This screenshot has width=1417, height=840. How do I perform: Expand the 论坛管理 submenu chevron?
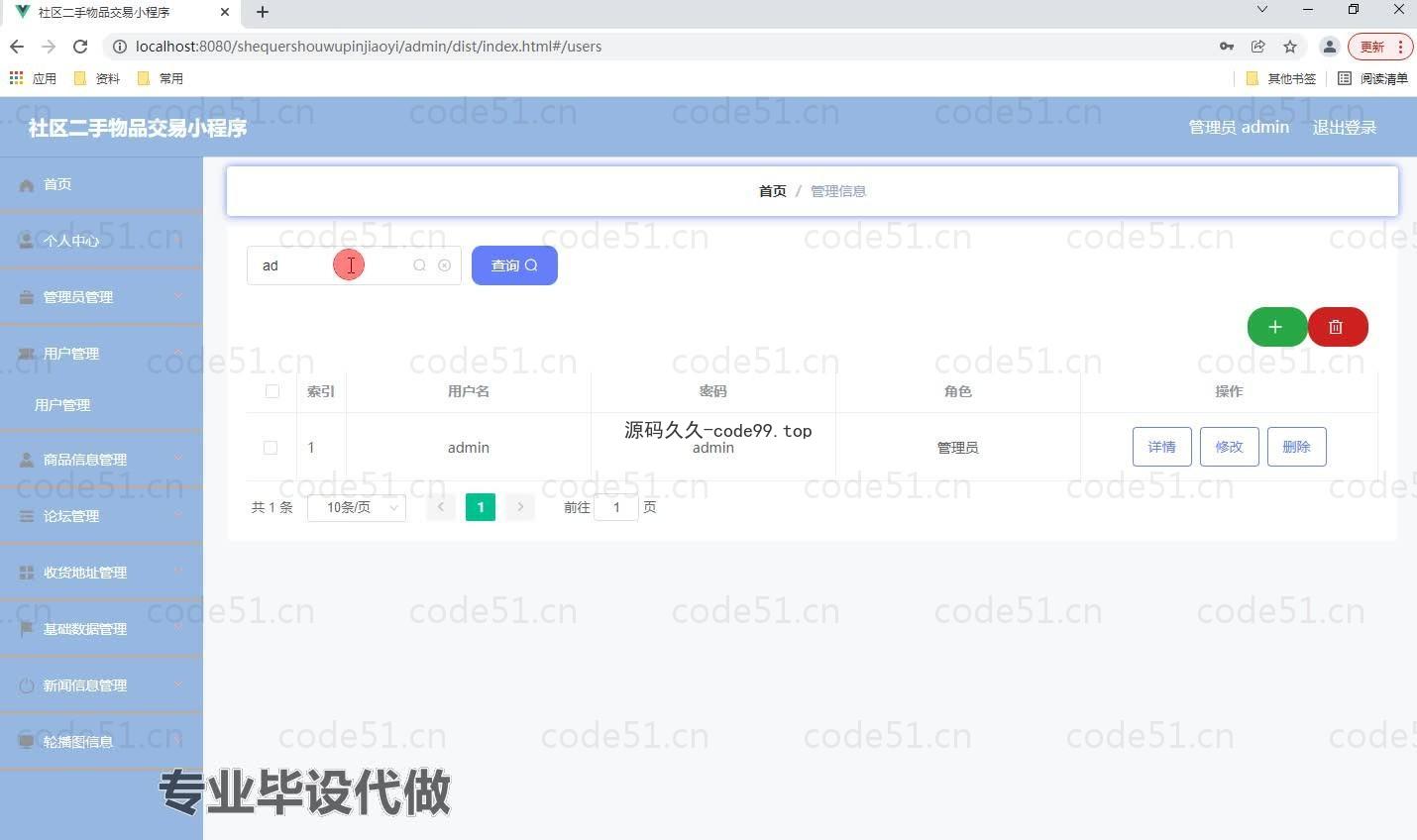pyautogui.click(x=178, y=515)
